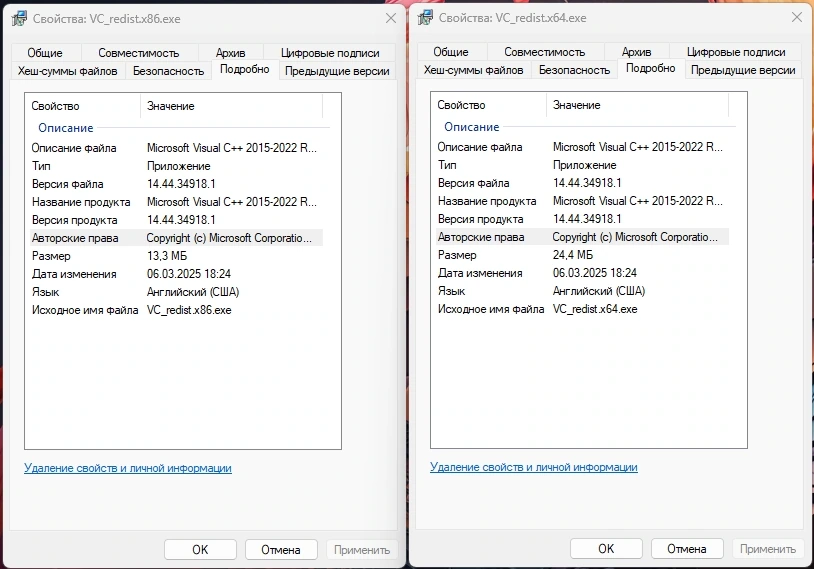Click Применить button in x64 properties window
The width and height of the screenshot is (814, 569).
click(768, 549)
